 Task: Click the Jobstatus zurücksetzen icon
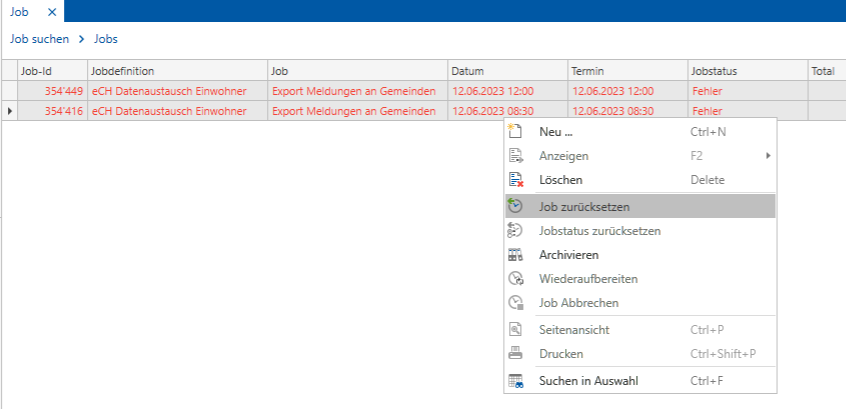tap(516, 231)
